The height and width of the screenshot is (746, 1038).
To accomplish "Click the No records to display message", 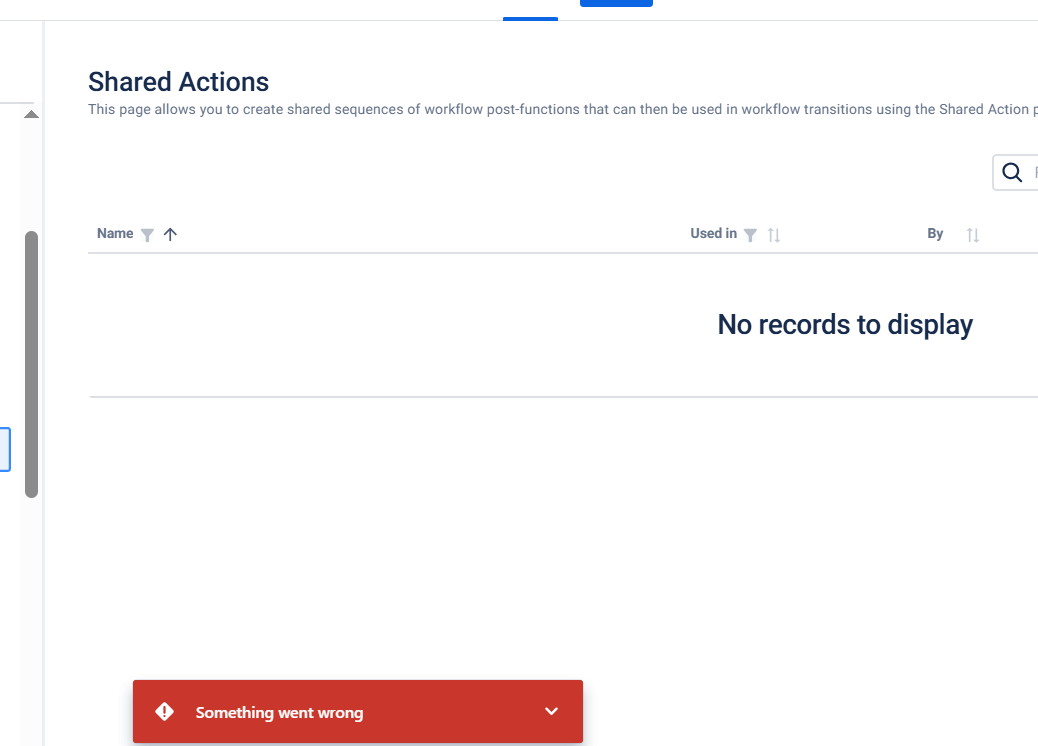I will click(845, 325).
